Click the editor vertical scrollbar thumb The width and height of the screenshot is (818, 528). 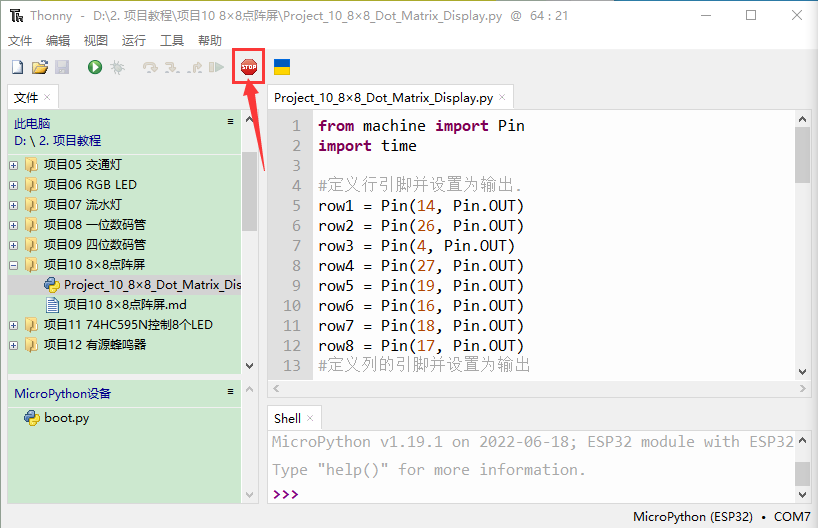[x=802, y=155]
